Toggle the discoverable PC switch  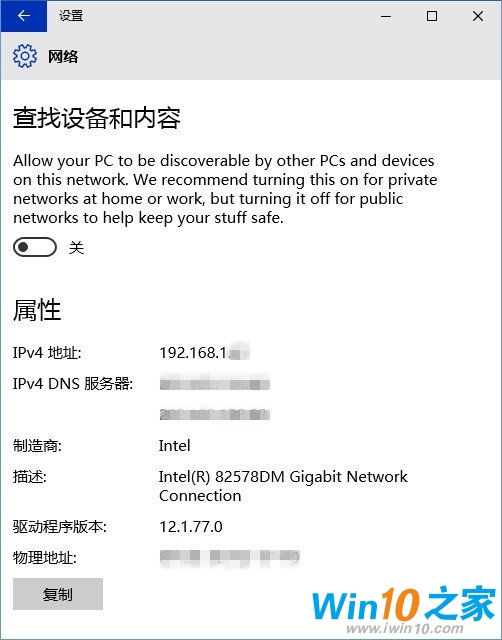[35, 247]
